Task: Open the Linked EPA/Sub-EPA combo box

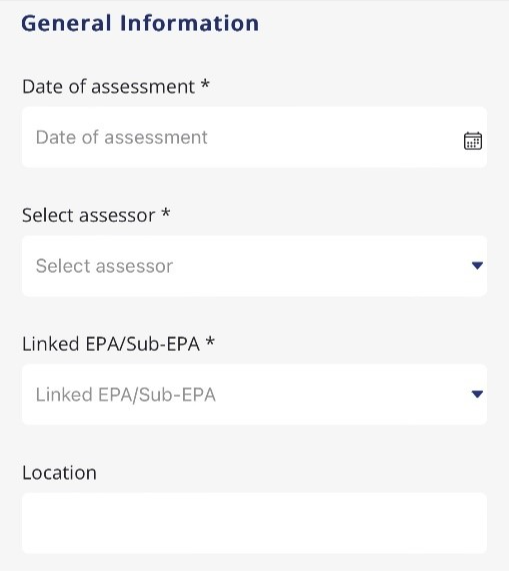Action: pyautogui.click(x=254, y=394)
